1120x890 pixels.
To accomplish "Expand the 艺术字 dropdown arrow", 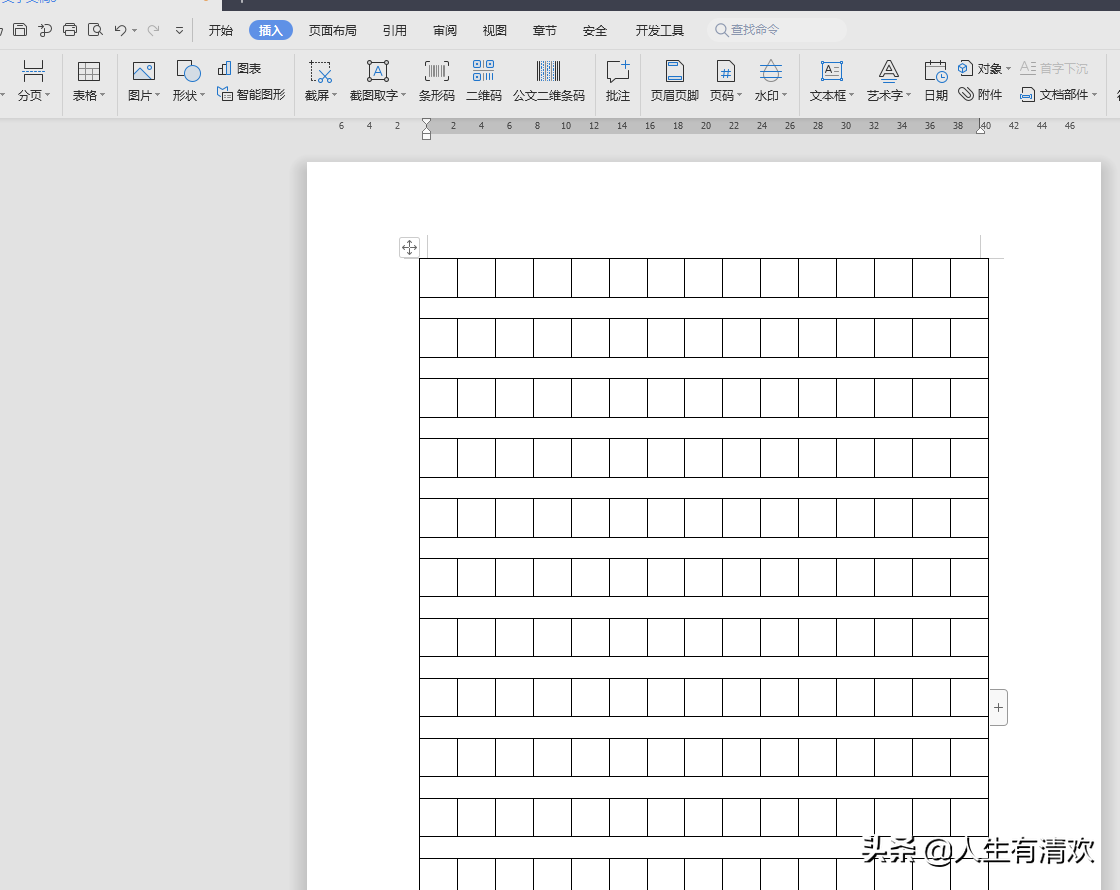I will pyautogui.click(x=909, y=95).
